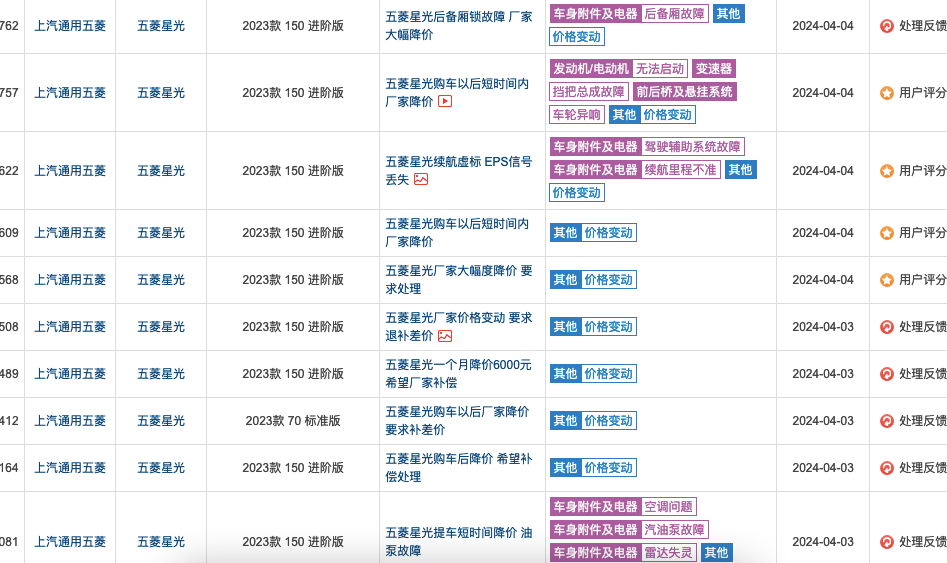Click the red 处理反馈 status icon in row 489

[887, 374]
